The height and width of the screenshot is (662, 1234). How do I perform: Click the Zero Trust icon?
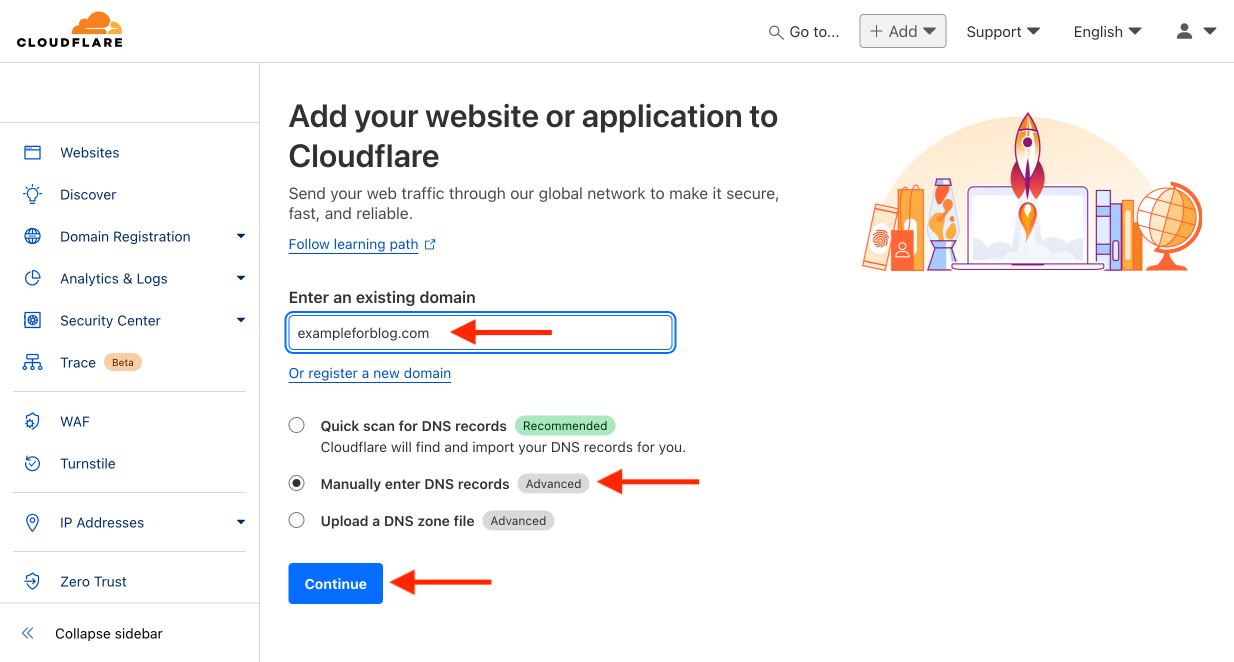33,582
